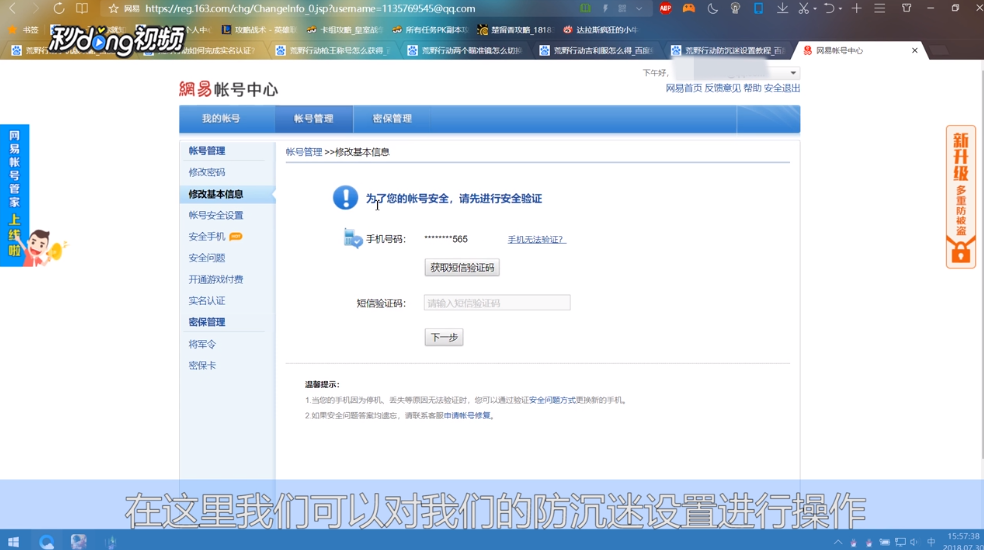Click 帮助 link at top
Screen dimensions: 984x550
(752, 88)
